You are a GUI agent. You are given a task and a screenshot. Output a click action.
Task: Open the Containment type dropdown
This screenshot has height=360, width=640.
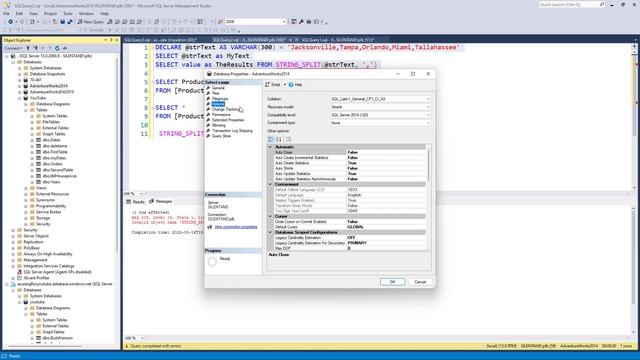point(380,123)
